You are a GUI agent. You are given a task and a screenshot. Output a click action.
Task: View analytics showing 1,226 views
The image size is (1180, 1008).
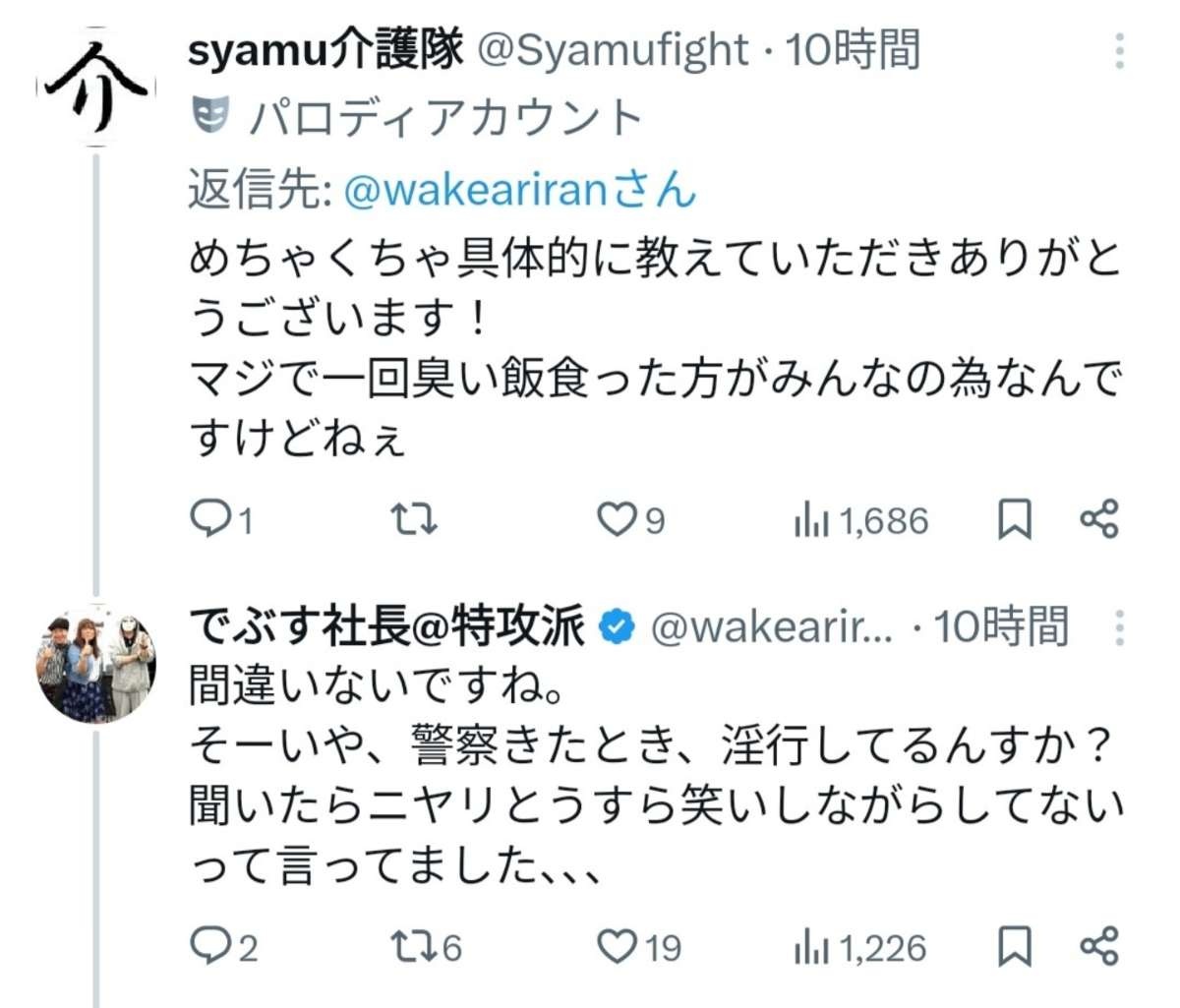coord(860,948)
